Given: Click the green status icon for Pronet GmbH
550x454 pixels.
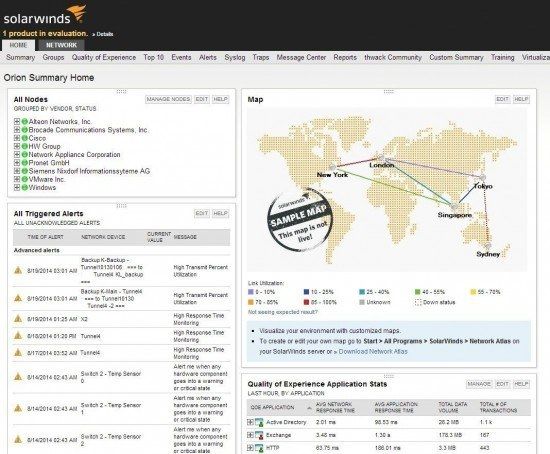Looking at the screenshot, I should pyautogui.click(x=25, y=163).
